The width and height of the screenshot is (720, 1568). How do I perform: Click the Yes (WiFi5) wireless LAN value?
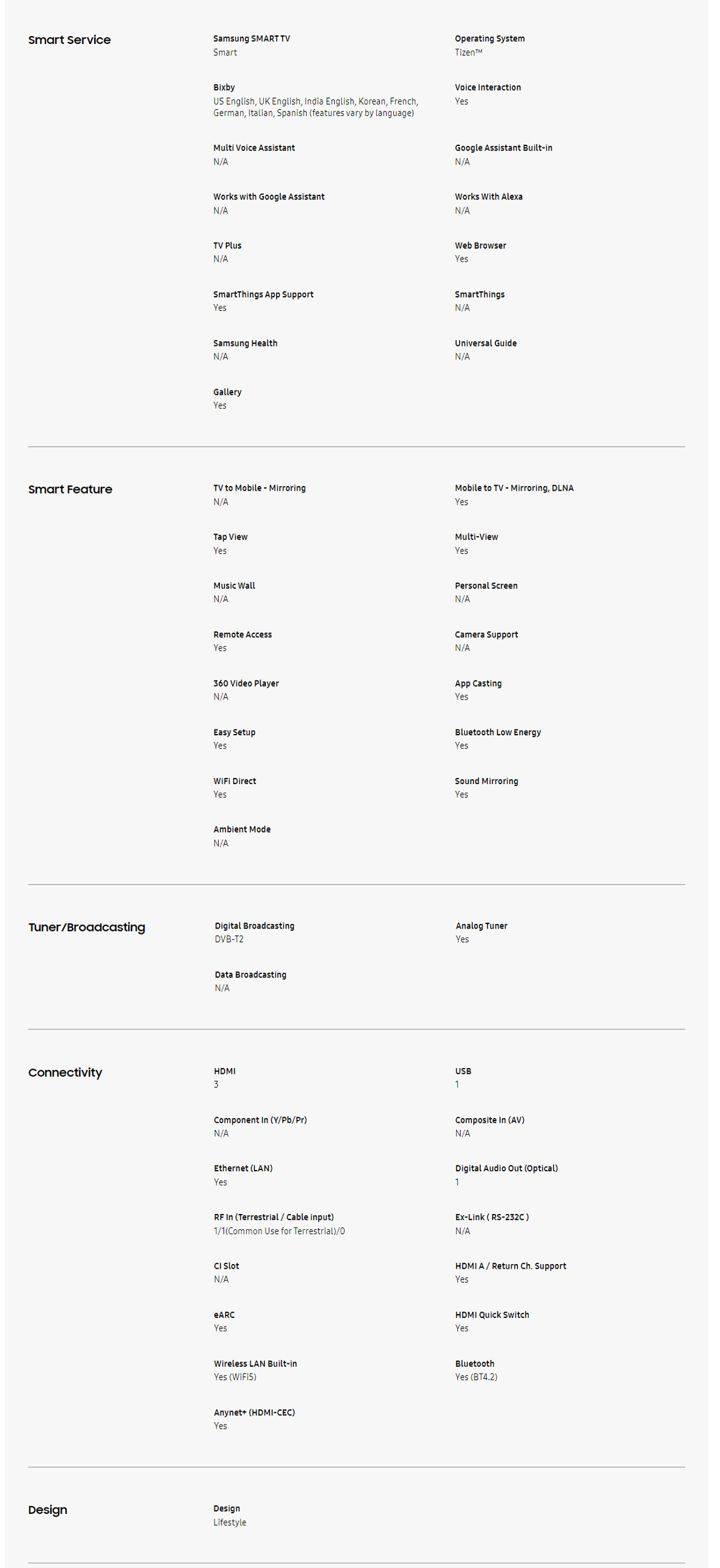235,1377
